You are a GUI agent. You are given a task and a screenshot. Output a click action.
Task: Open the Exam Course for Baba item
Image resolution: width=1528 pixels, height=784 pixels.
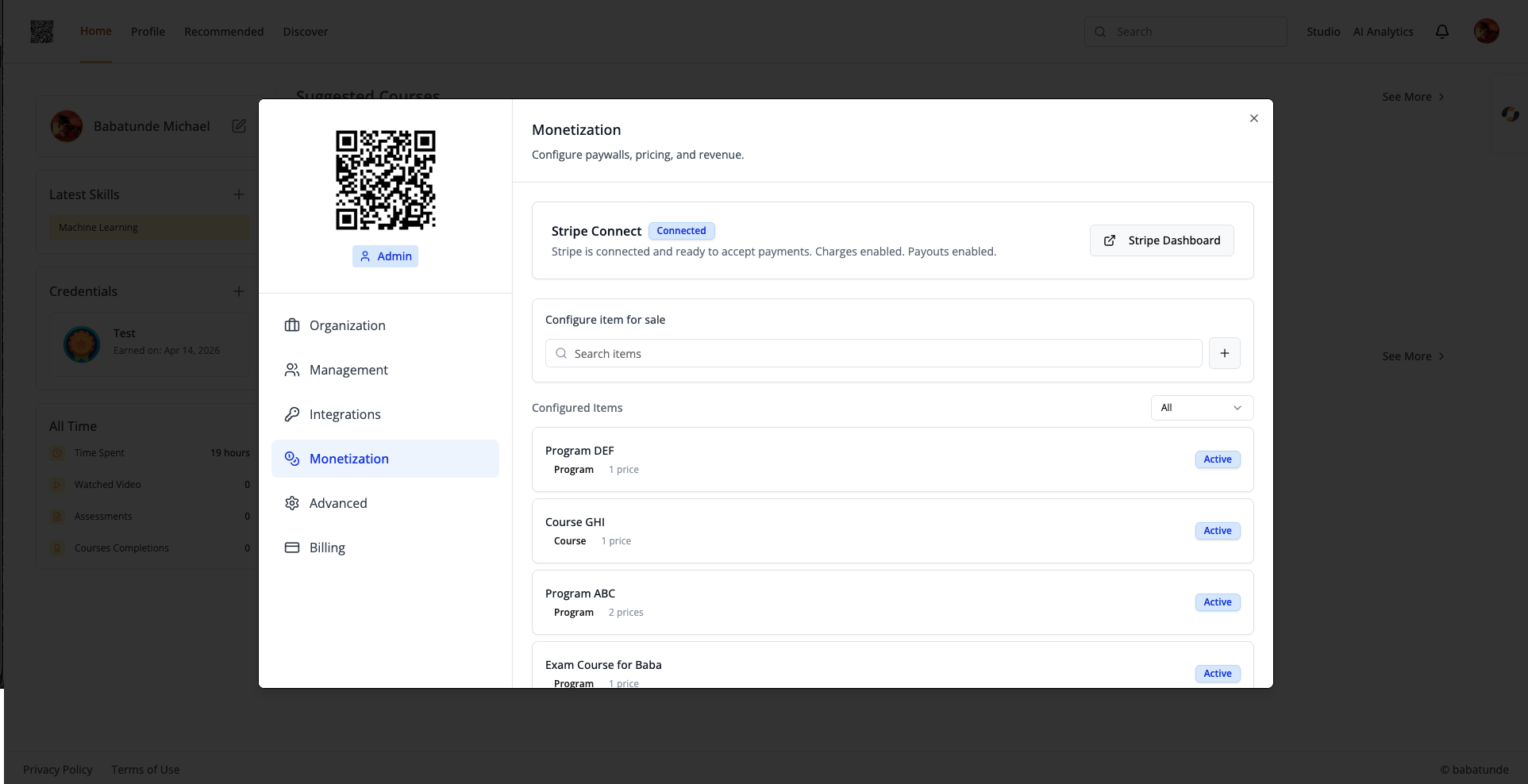893,665
